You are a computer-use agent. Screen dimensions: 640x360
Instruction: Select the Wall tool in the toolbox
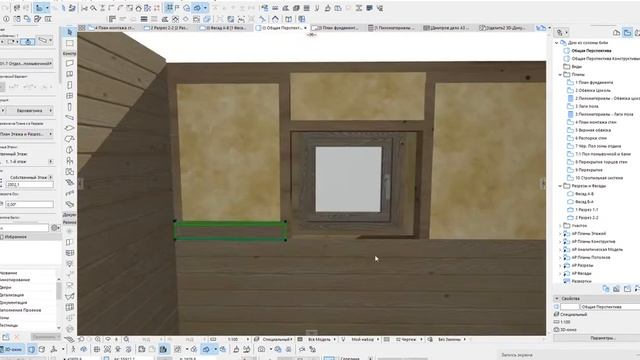[69, 63]
